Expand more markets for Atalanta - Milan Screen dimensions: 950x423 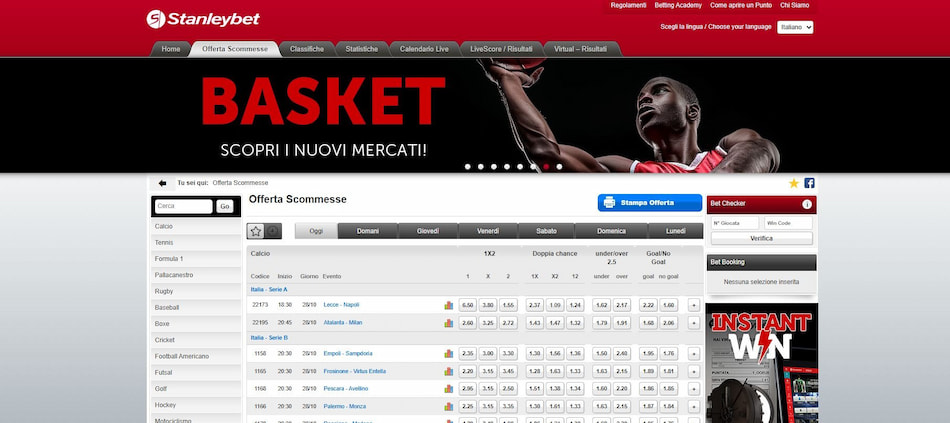point(694,323)
